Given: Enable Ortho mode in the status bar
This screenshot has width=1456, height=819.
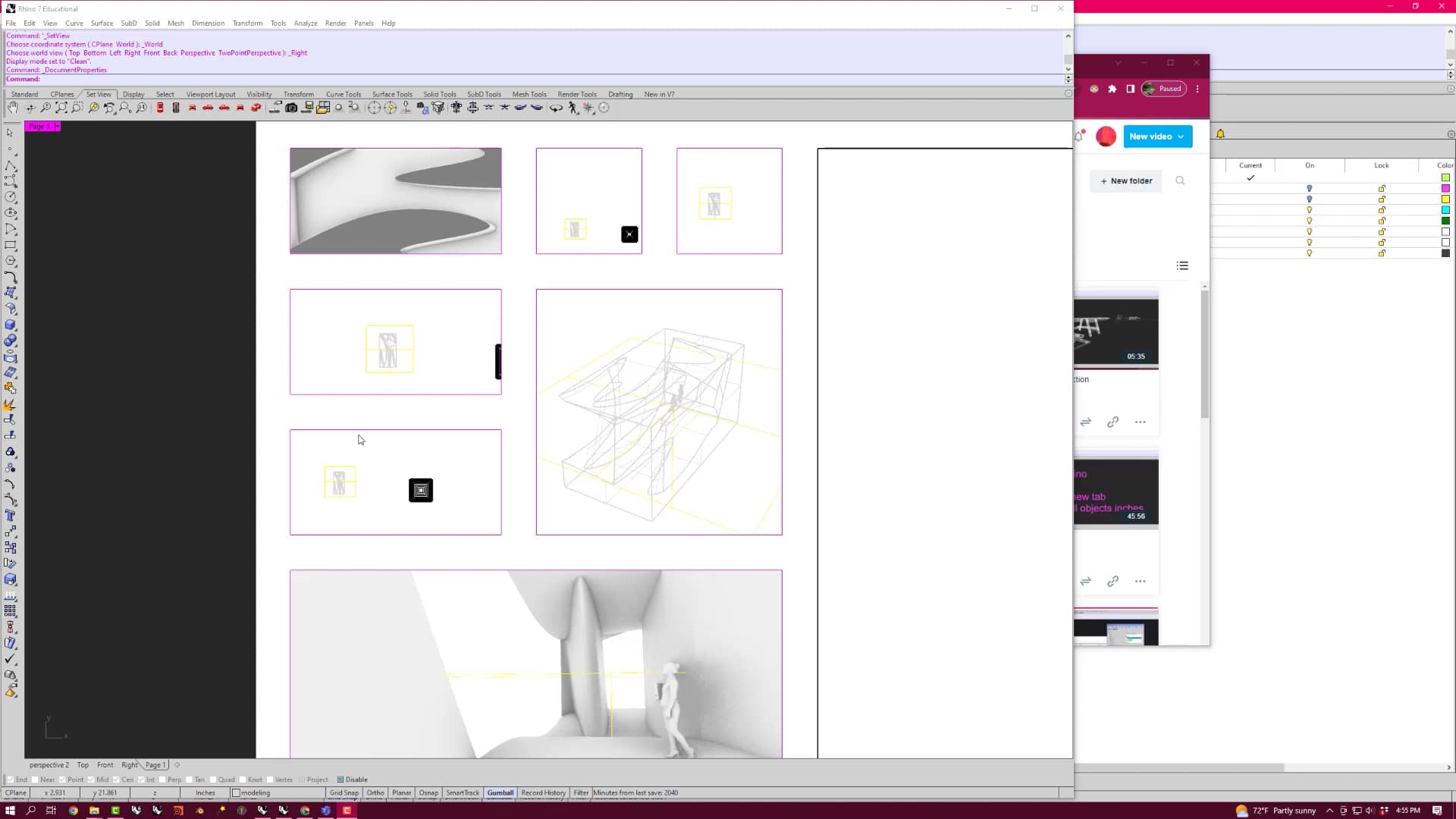Looking at the screenshot, I should click(375, 792).
